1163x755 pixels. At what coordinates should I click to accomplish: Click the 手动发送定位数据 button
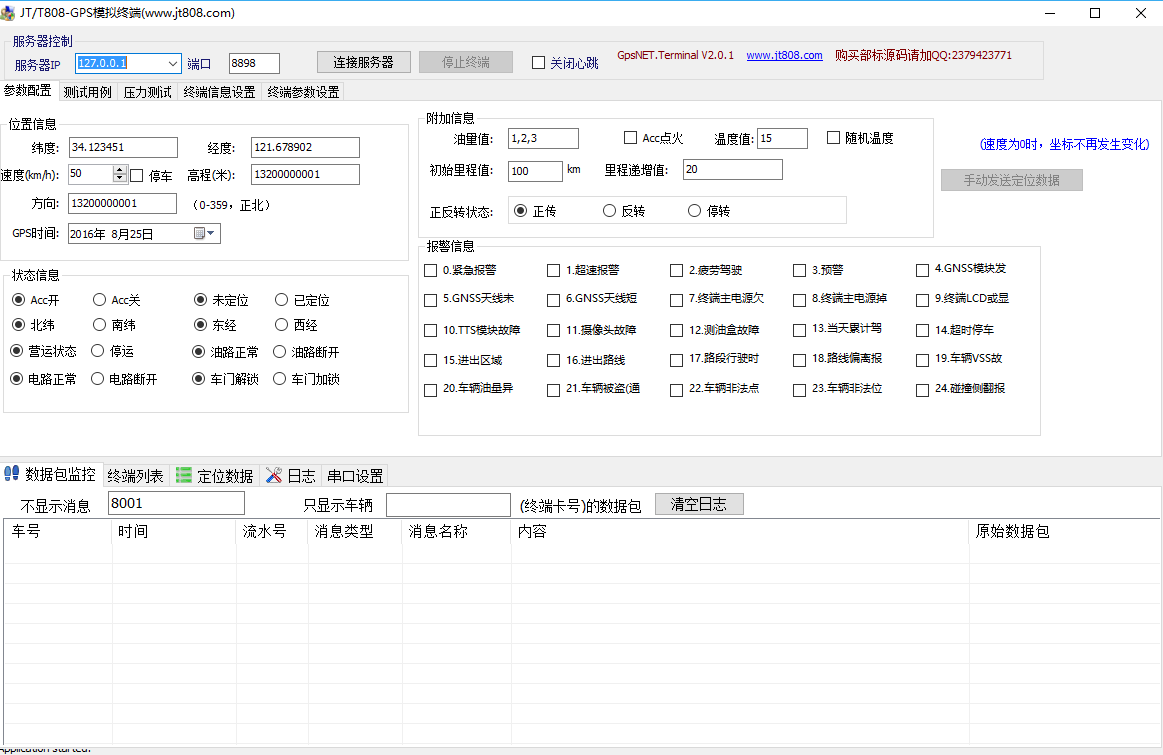click(x=1012, y=180)
